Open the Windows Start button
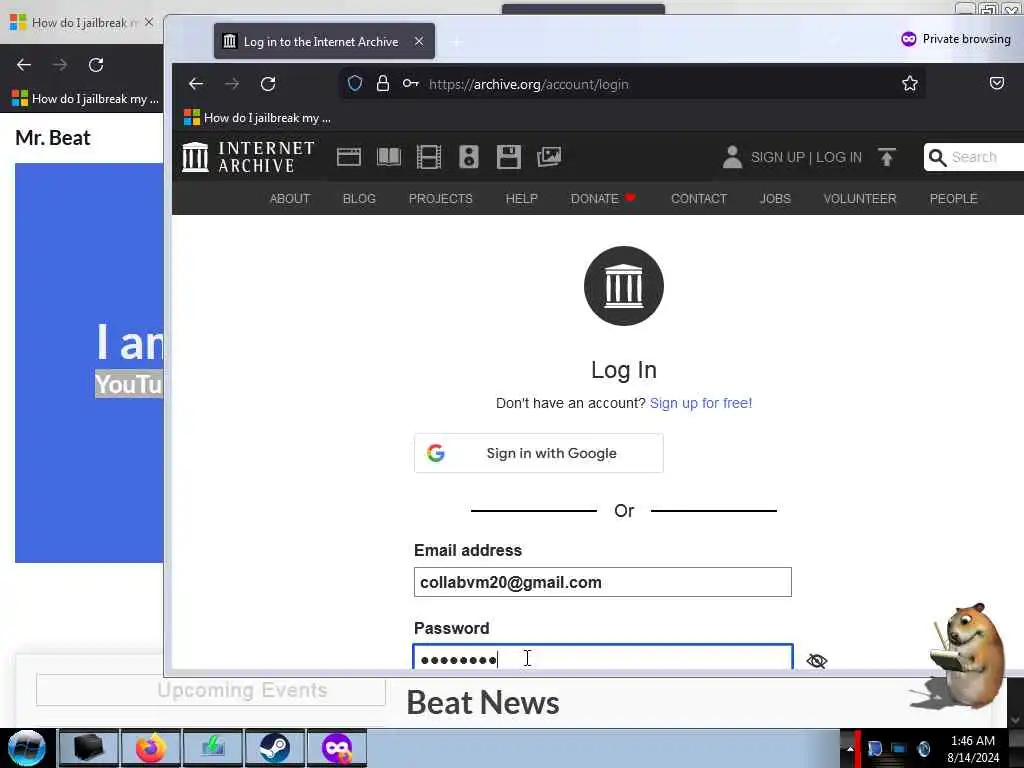The height and width of the screenshot is (768, 1024). 27,748
